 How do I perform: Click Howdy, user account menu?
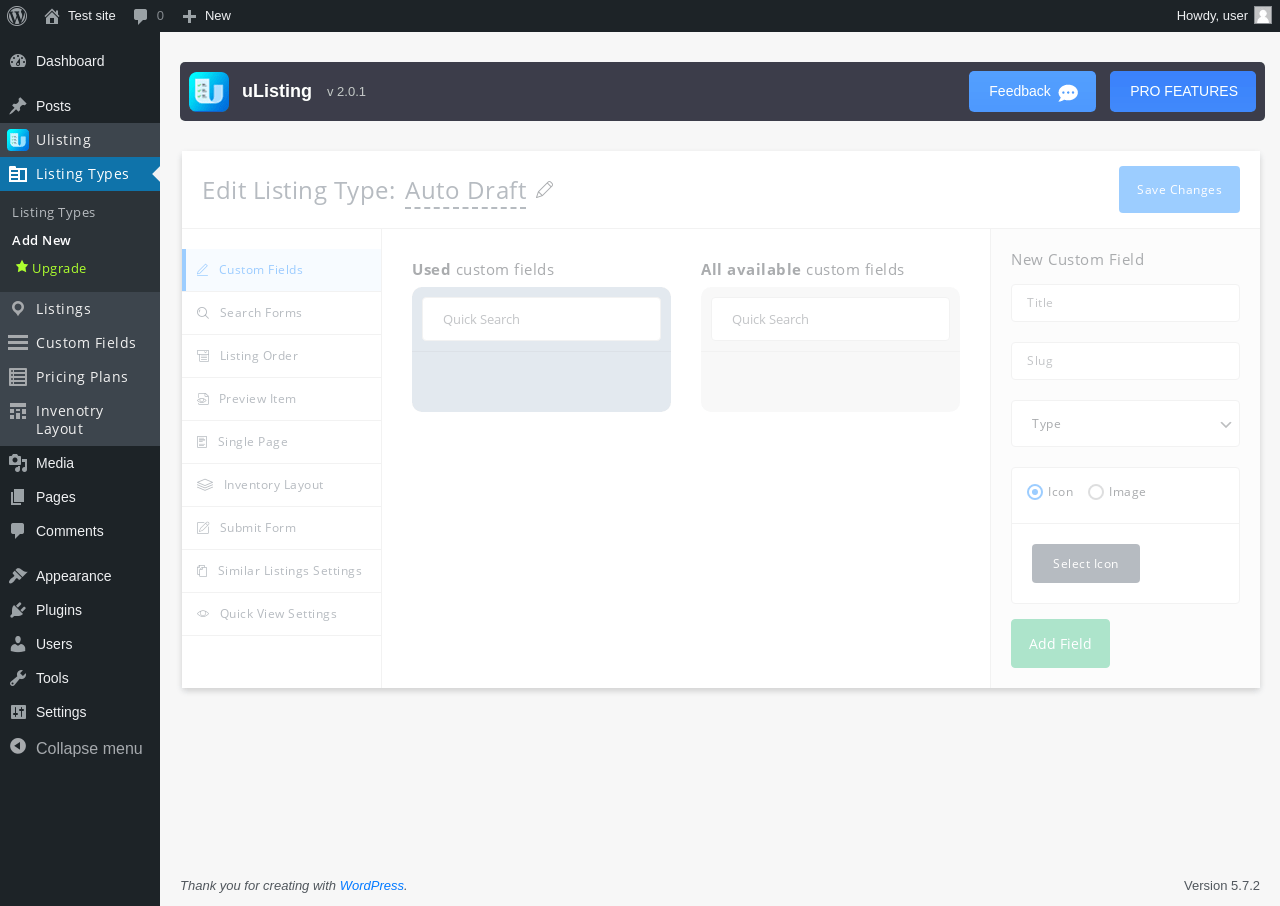coord(1224,16)
